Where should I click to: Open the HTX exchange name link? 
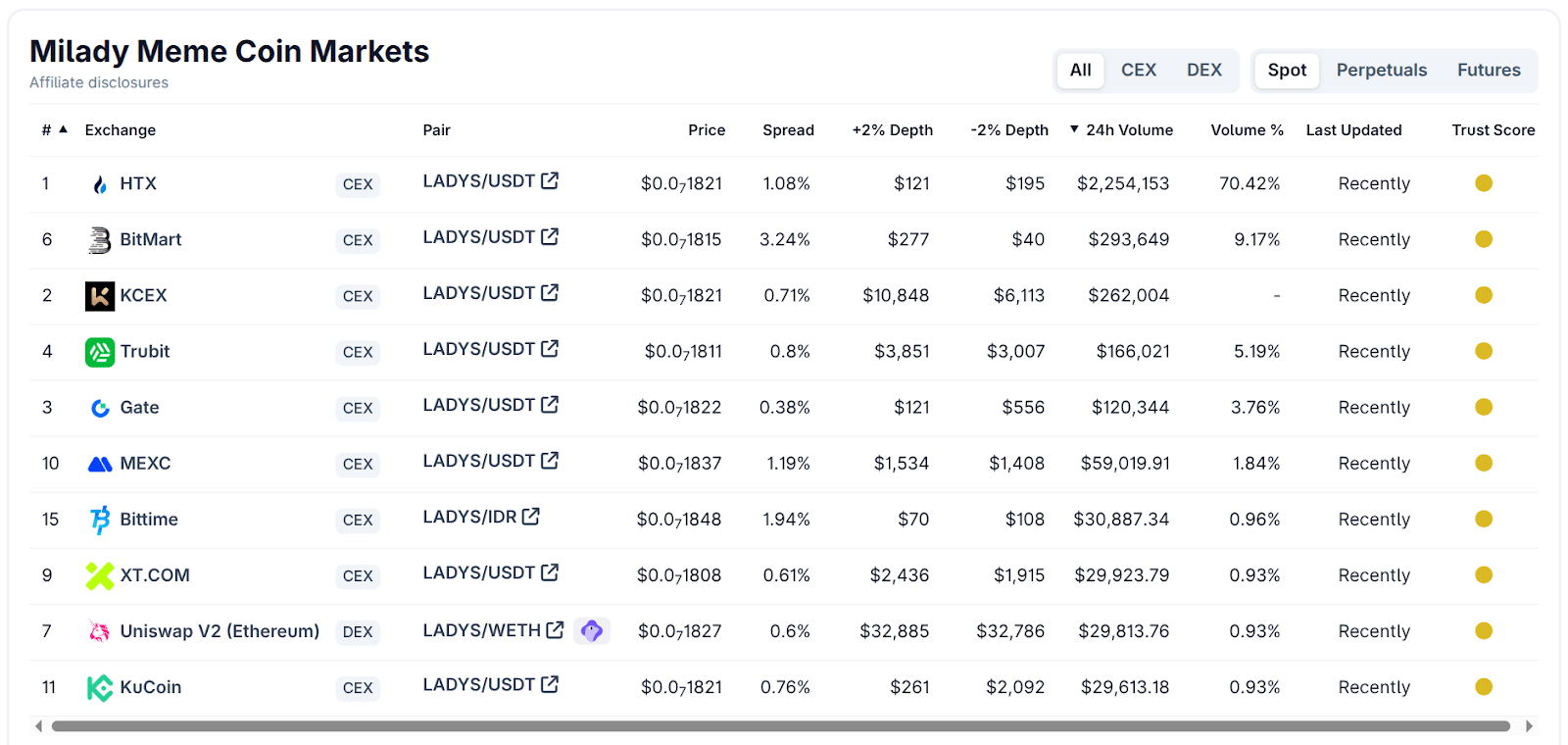click(138, 183)
